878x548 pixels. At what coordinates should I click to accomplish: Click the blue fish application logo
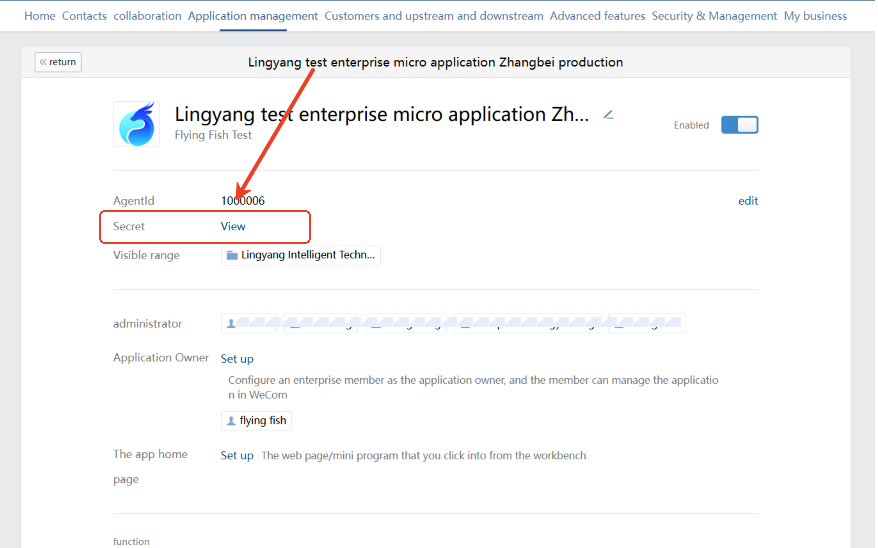(137, 124)
